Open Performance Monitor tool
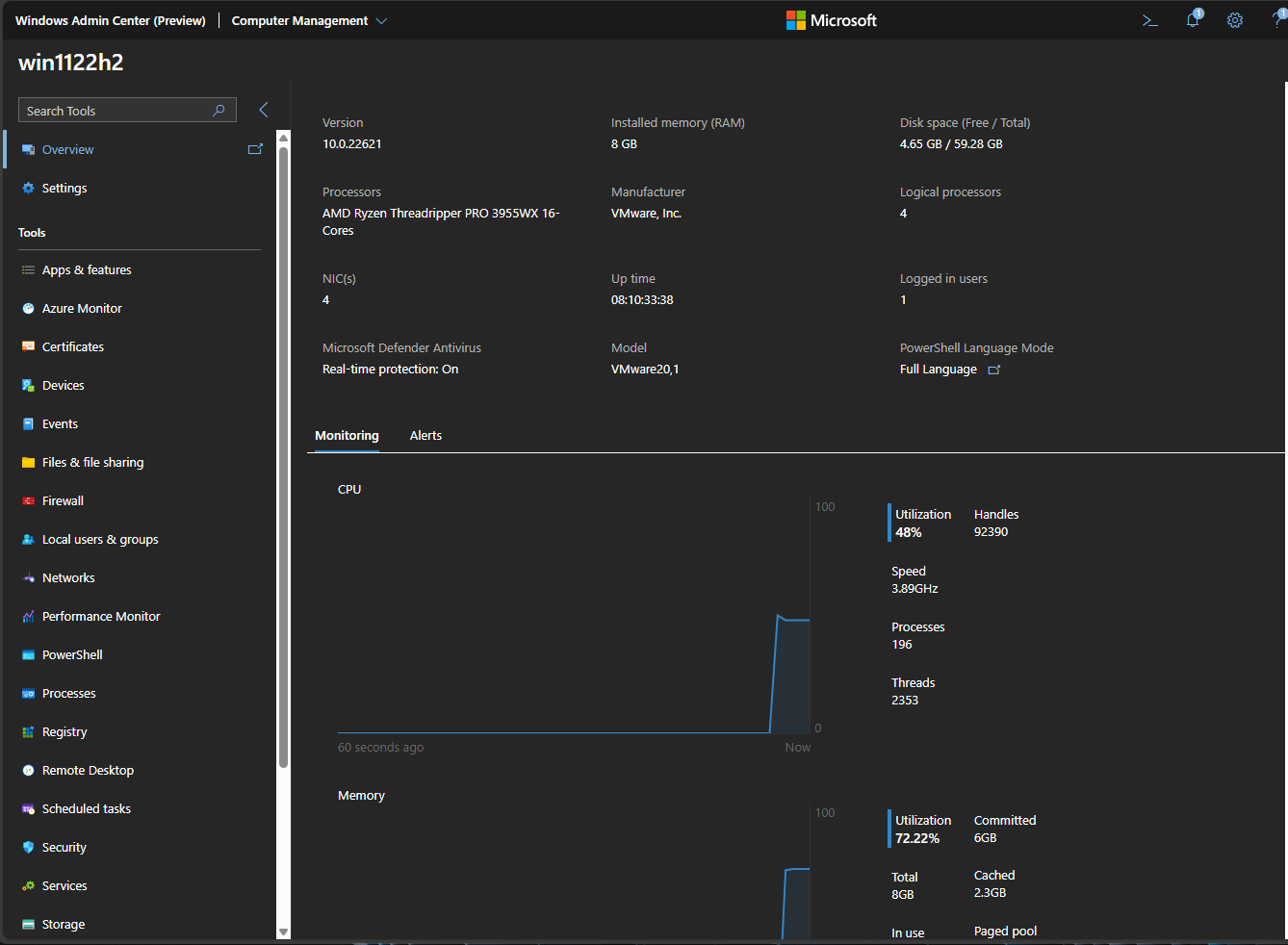The width and height of the screenshot is (1288, 945). pos(101,616)
